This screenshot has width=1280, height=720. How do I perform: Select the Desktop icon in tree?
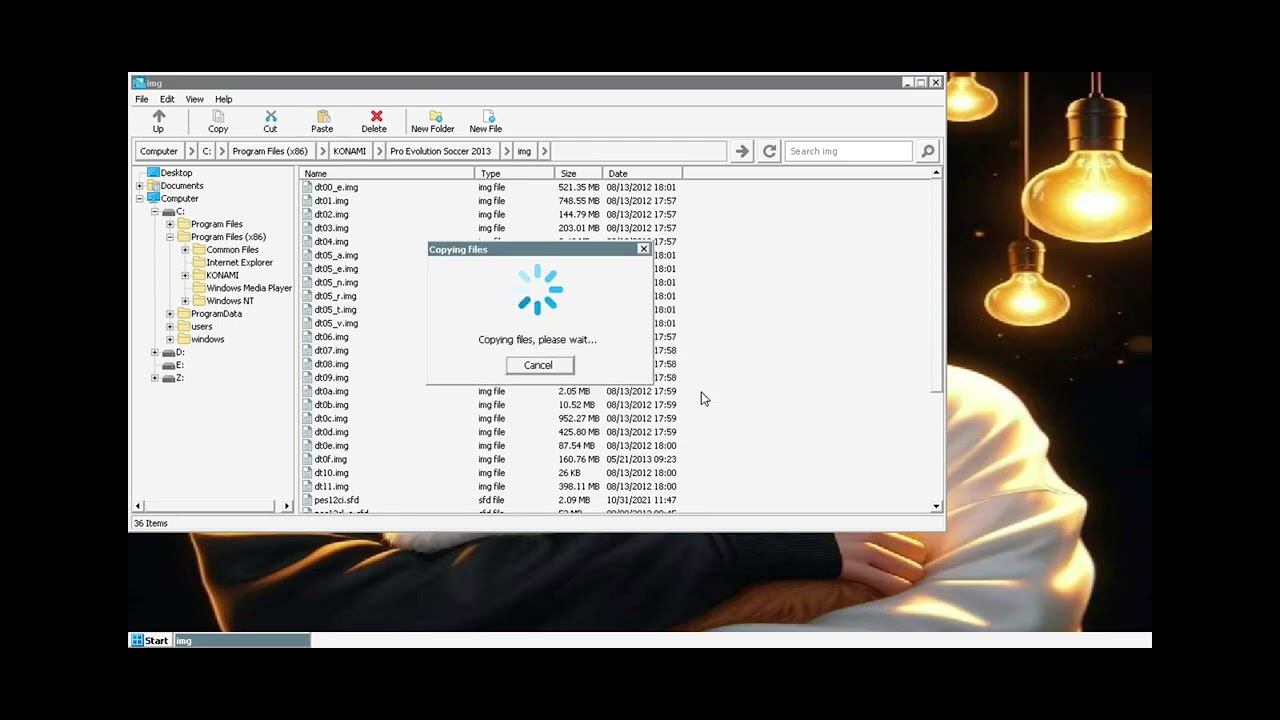click(x=153, y=173)
